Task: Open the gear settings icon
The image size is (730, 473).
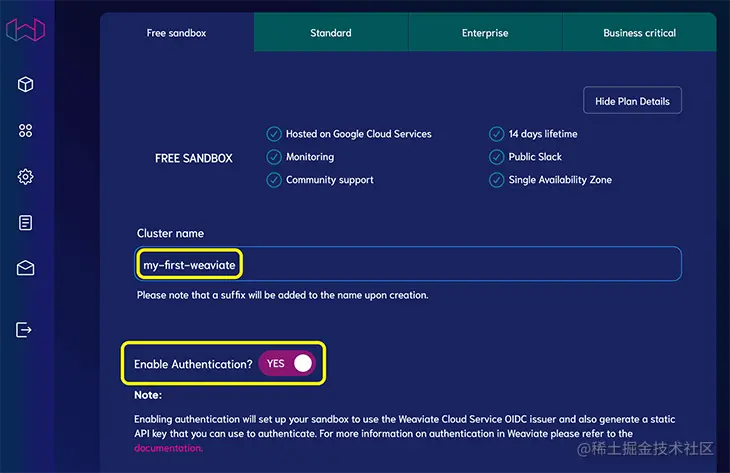Action: (25, 176)
